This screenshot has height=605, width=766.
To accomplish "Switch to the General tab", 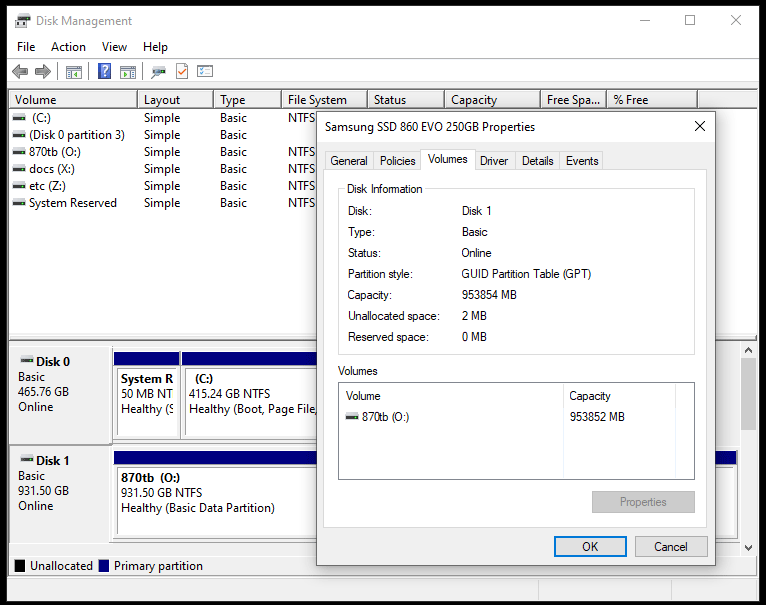I will pos(349,161).
